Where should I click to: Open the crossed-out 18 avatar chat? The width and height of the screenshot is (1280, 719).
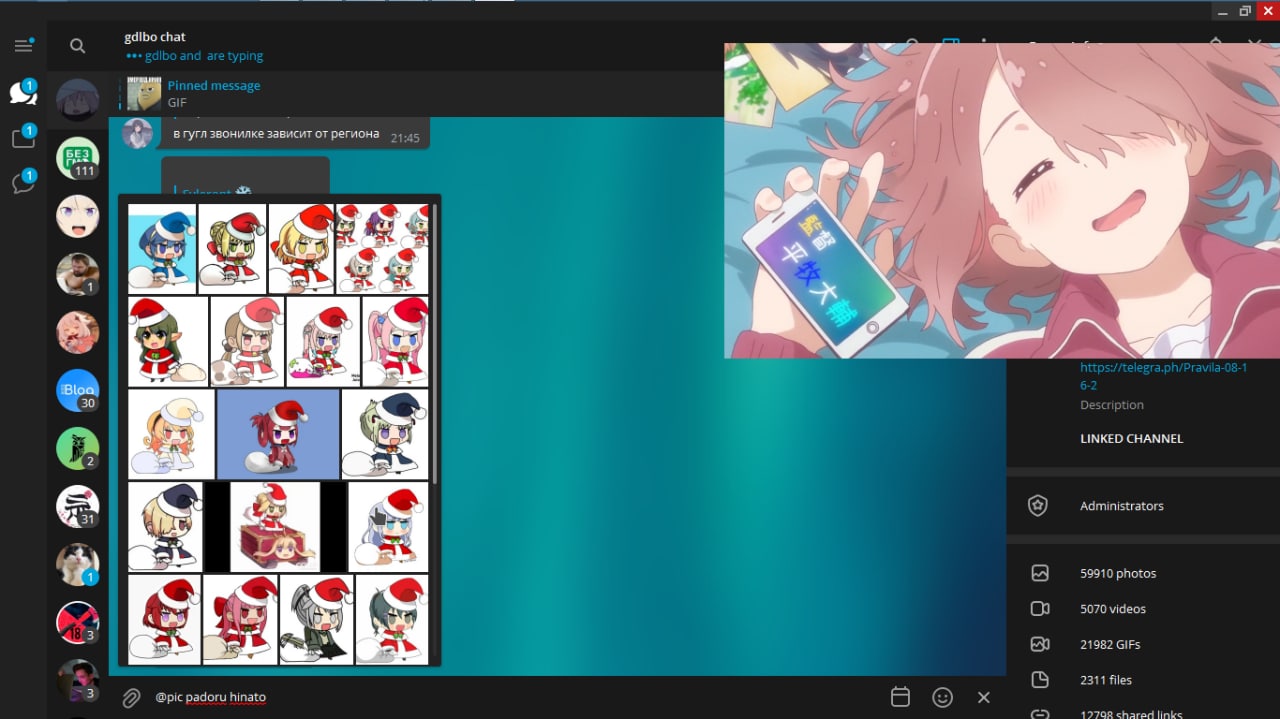coord(78,623)
